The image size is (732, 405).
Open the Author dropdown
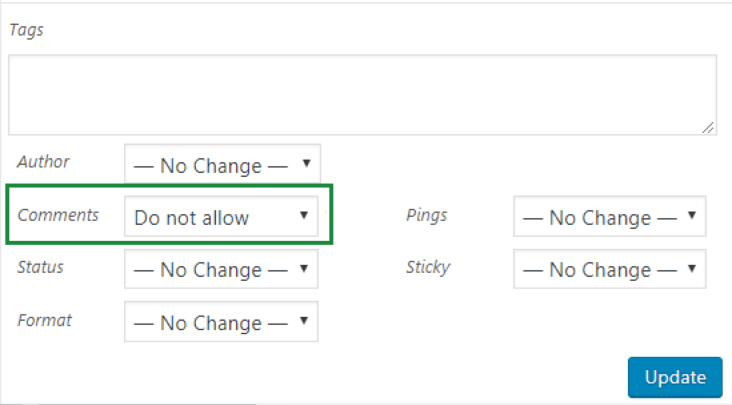(x=222, y=166)
